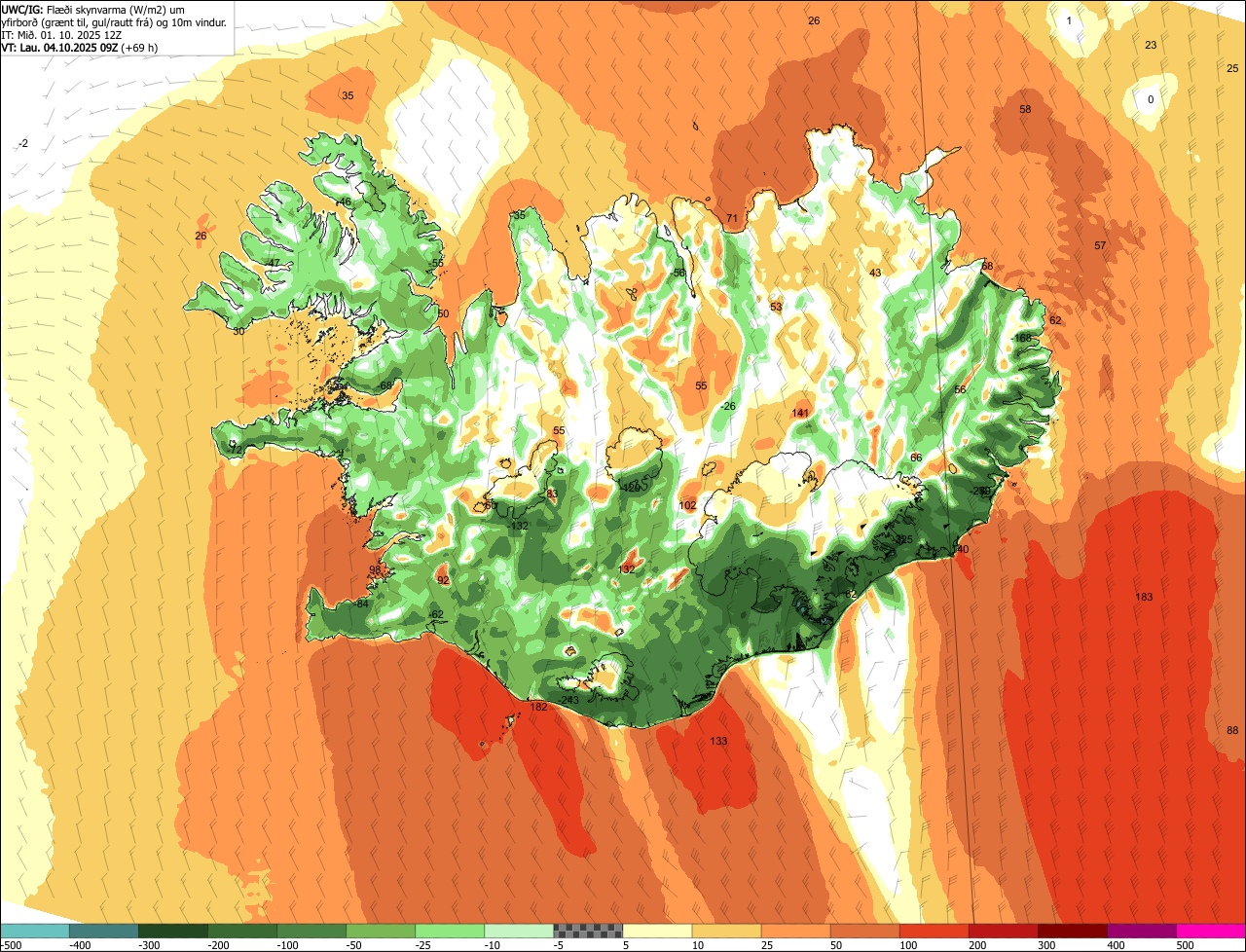Click the "25" value at the top-right edge

pos(1232,67)
